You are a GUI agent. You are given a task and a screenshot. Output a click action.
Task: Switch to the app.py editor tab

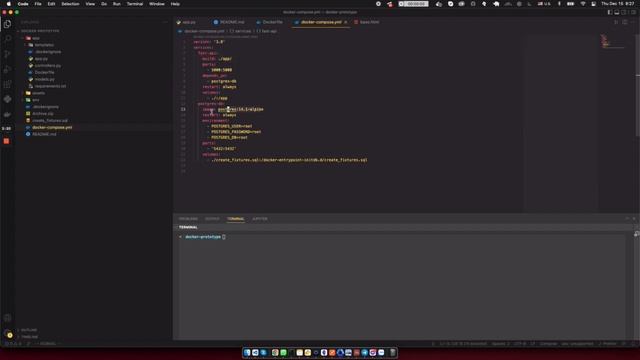tap(189, 22)
